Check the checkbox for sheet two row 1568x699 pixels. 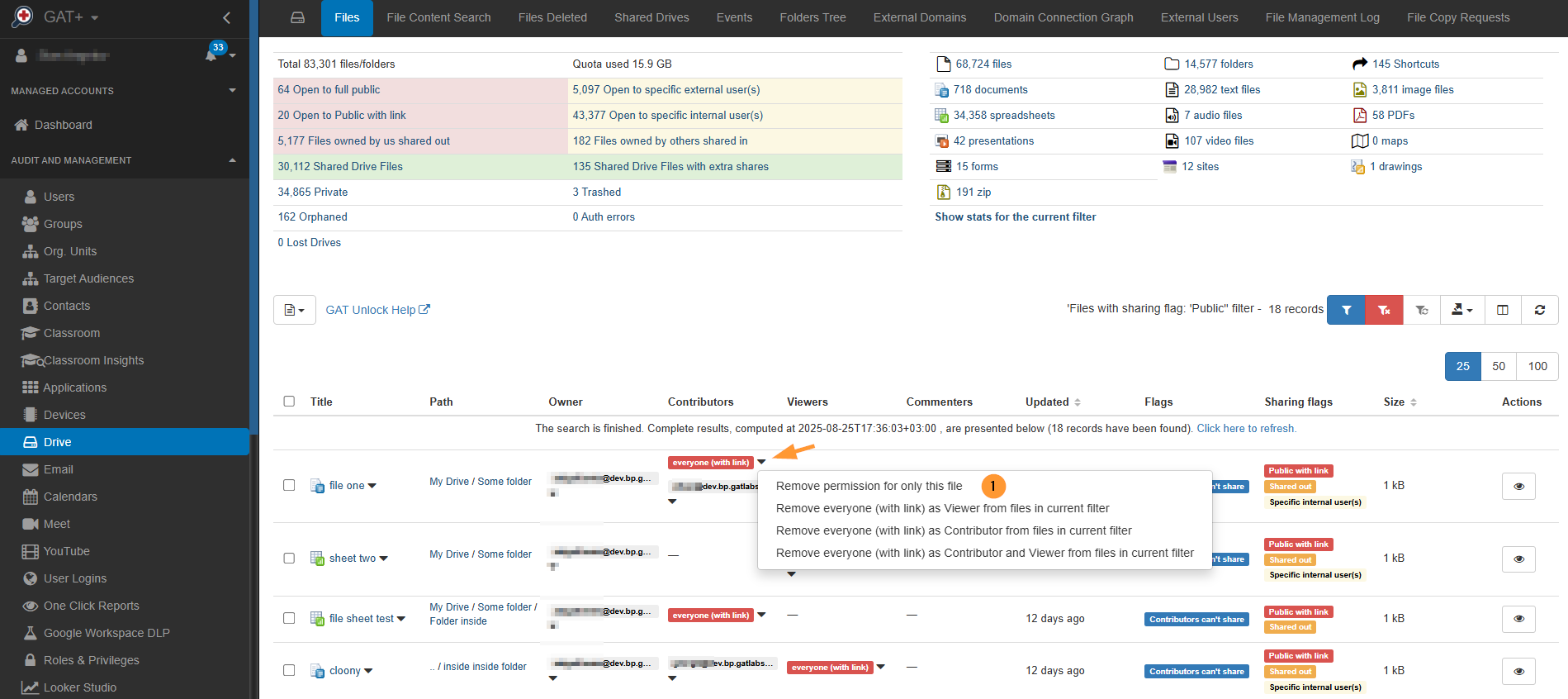click(289, 558)
